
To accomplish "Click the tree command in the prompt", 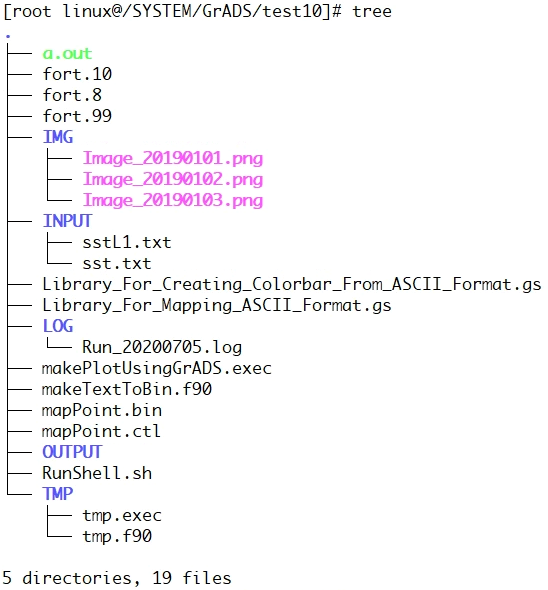I will click(372, 11).
